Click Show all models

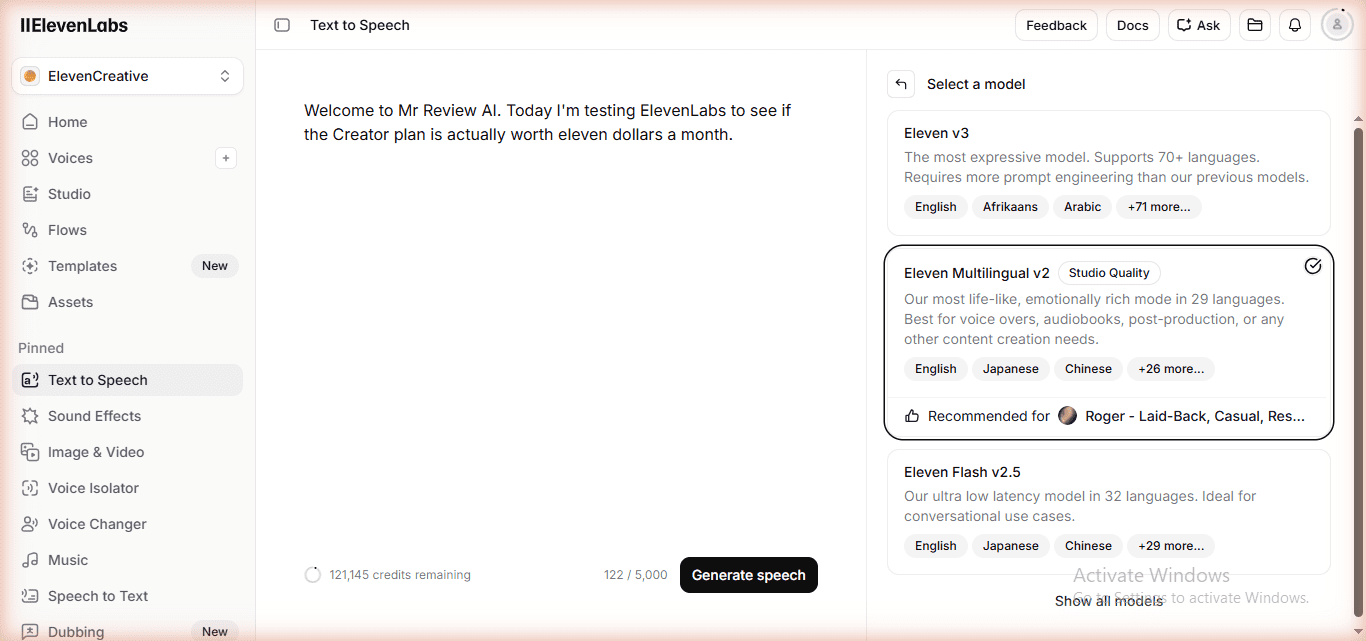1109,601
